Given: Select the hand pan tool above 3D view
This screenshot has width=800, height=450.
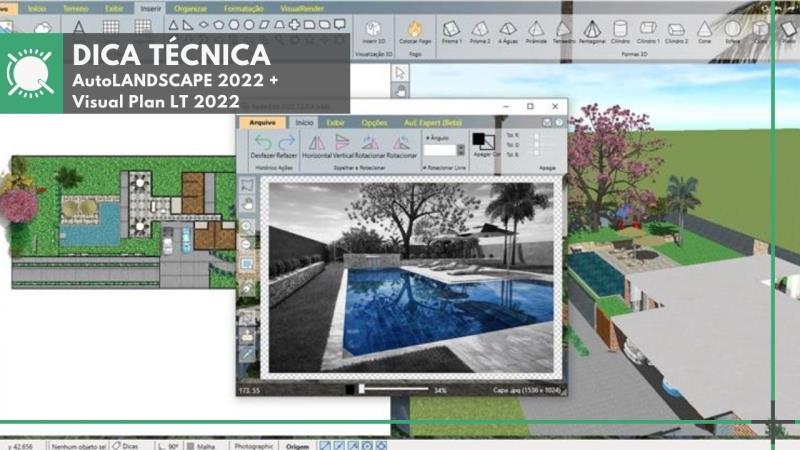Looking at the screenshot, I should (x=400, y=91).
